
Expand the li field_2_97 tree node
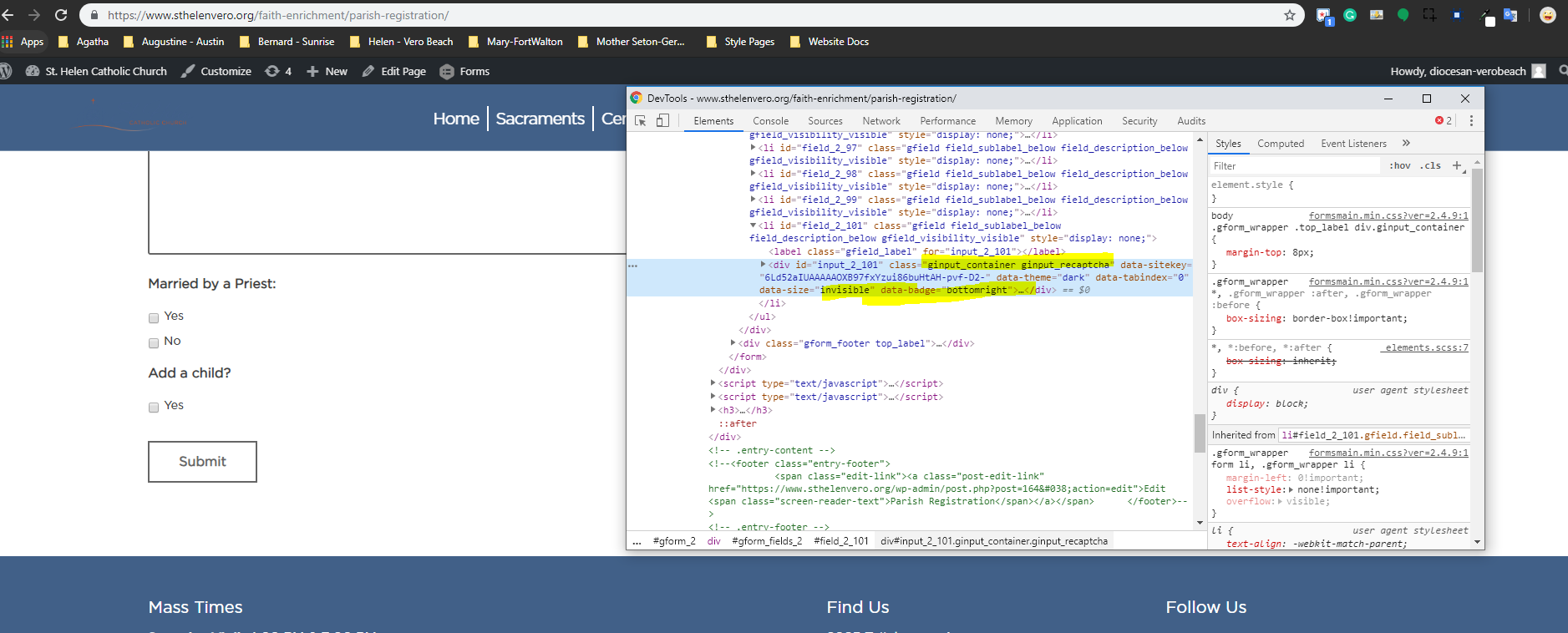click(x=753, y=148)
